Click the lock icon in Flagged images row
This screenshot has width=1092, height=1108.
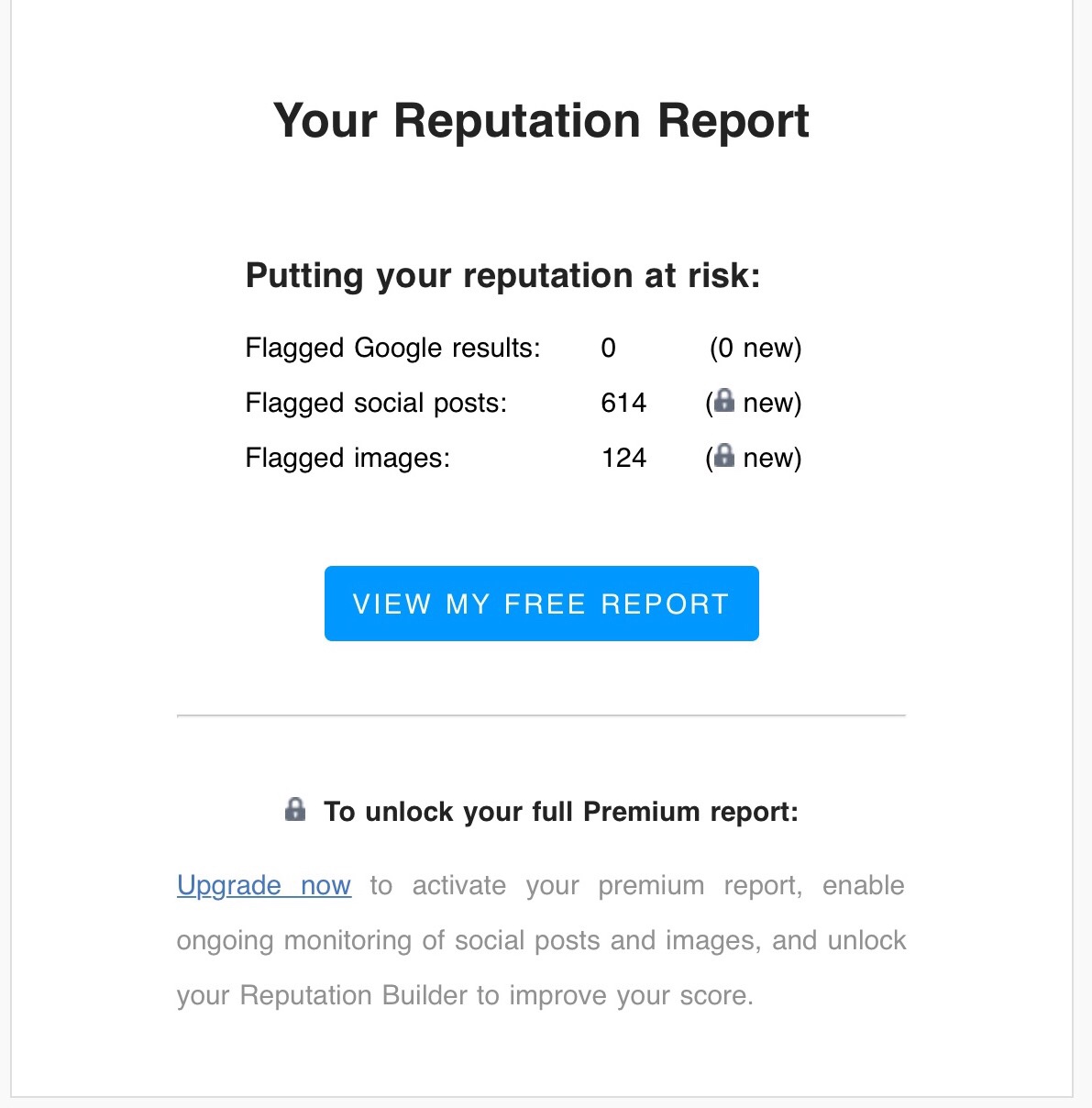724,456
